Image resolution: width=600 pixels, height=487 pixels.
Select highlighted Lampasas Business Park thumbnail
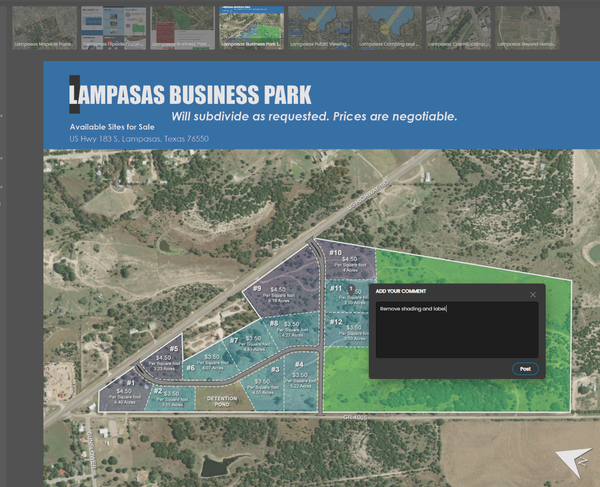coord(251,28)
